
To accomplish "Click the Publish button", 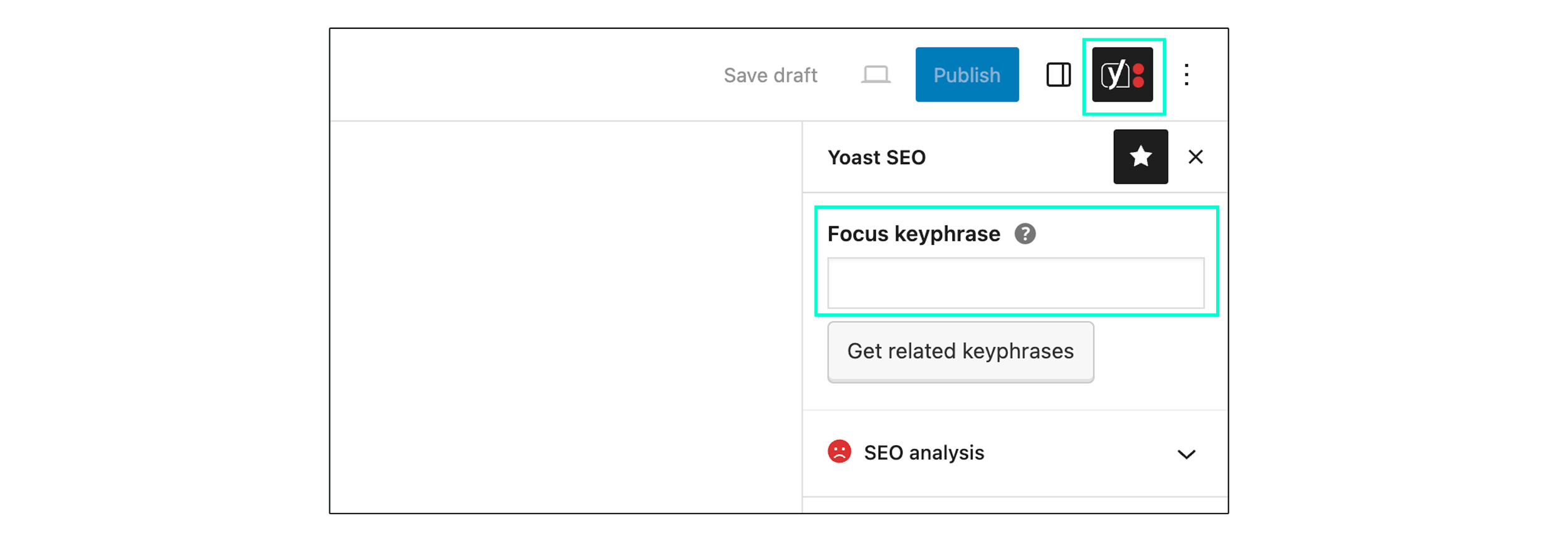I will click(x=967, y=75).
